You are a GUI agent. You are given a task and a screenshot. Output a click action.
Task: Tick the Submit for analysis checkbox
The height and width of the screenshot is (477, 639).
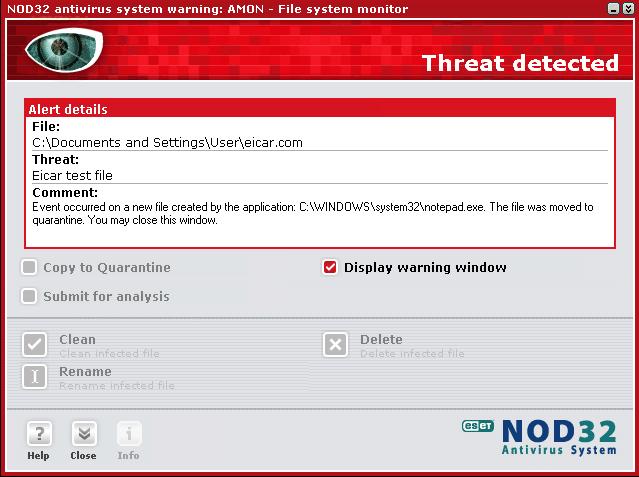(29, 296)
